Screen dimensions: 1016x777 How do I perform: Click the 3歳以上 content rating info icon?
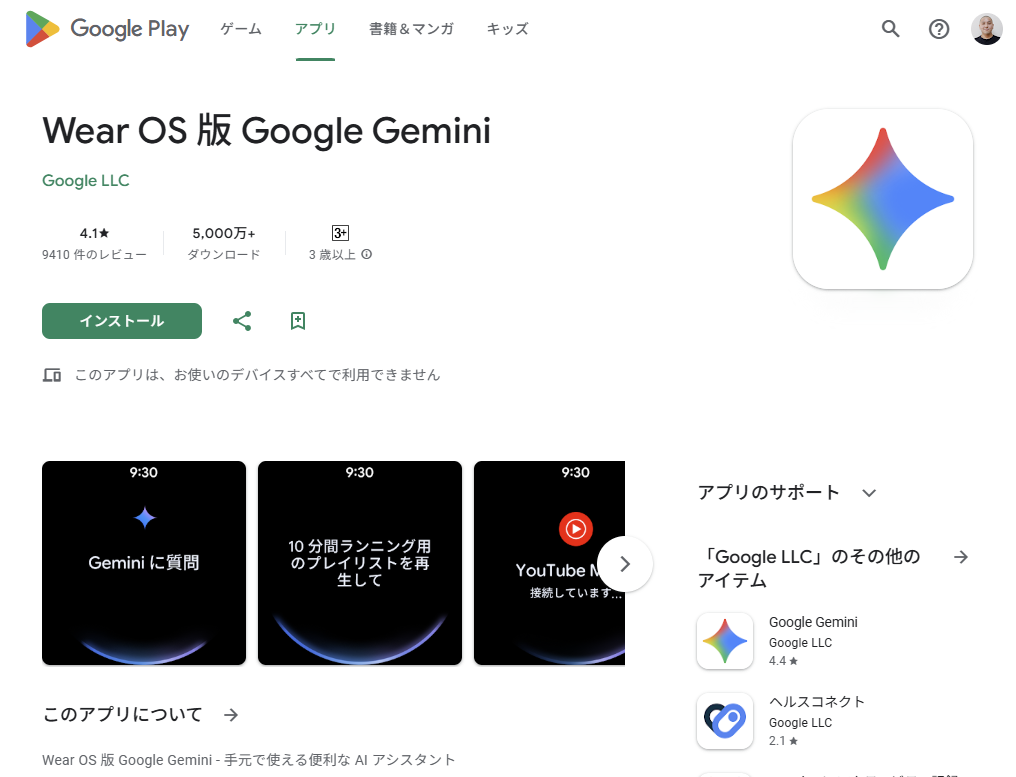pos(367,254)
